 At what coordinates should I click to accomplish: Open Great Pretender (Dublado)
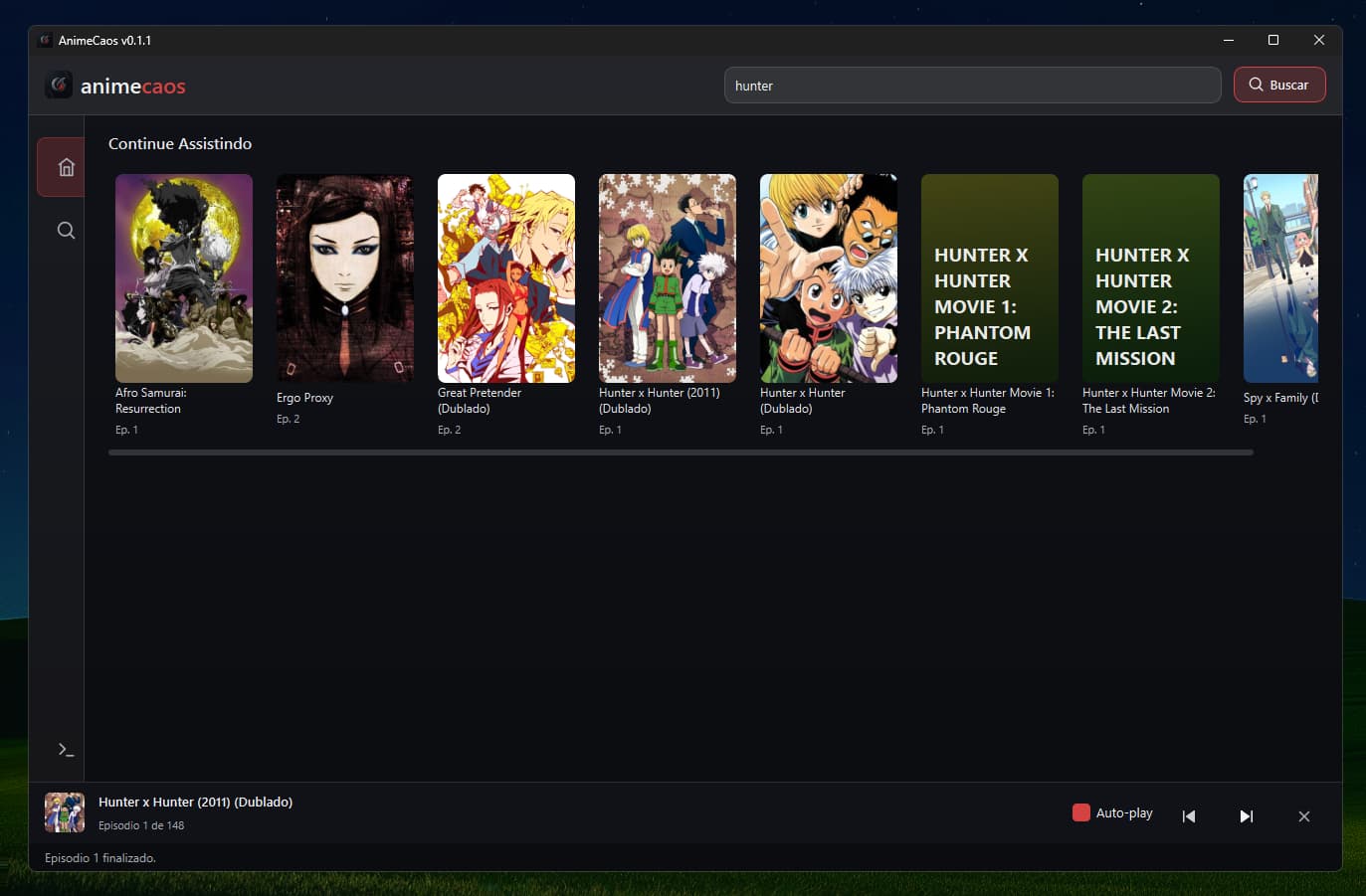(505, 278)
